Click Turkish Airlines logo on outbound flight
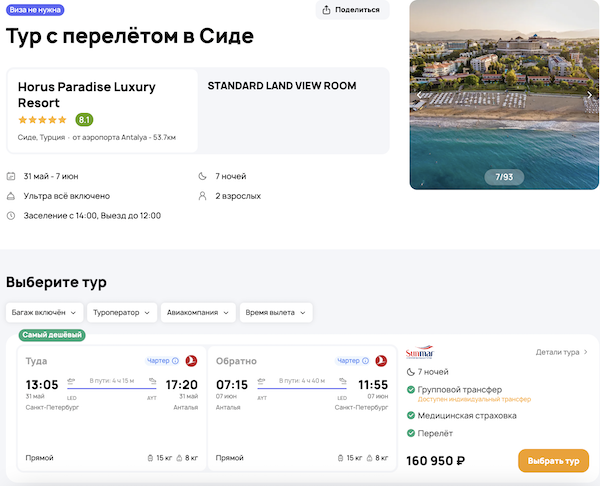600x486 pixels. click(x=191, y=361)
